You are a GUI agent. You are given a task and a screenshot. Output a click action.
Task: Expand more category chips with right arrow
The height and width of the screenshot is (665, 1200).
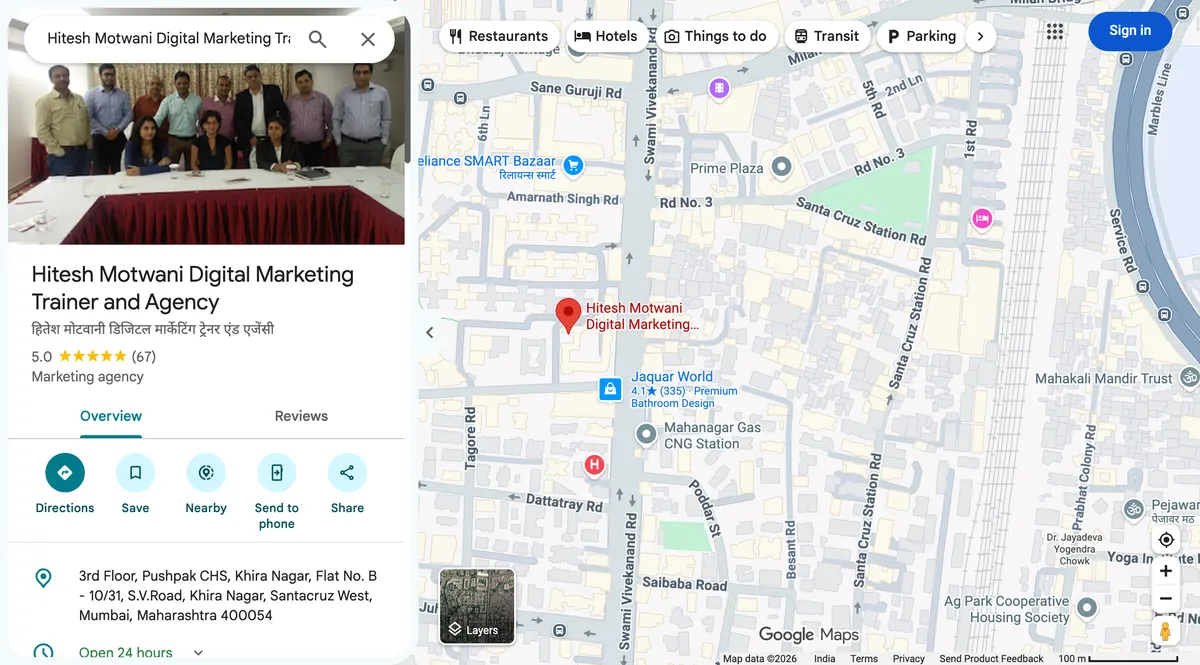pos(980,36)
